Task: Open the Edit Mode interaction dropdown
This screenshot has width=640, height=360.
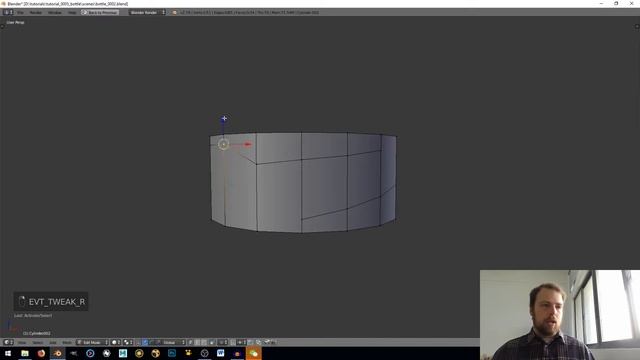Action: [x=92, y=342]
